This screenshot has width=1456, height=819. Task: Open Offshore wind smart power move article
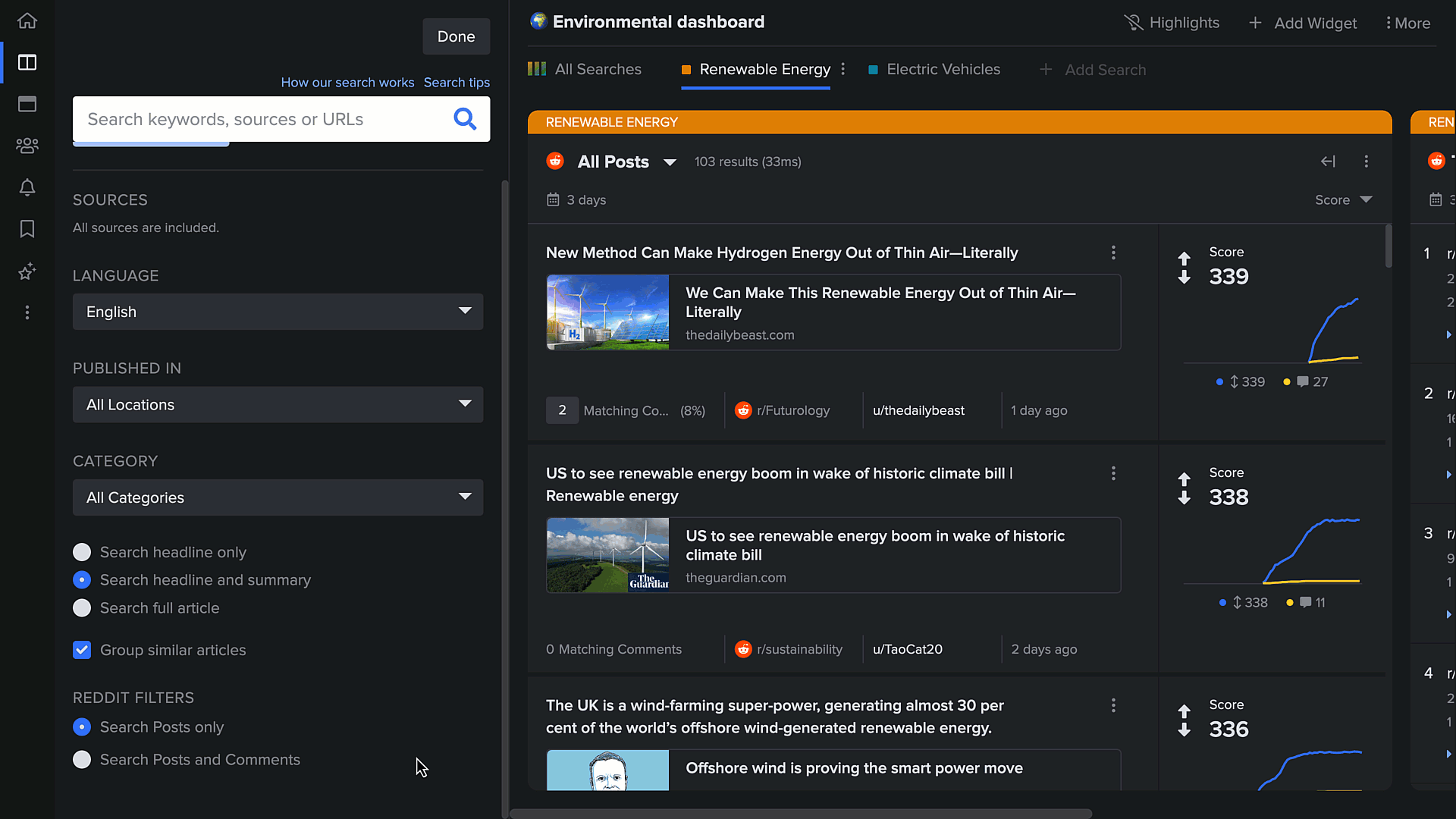point(854,768)
